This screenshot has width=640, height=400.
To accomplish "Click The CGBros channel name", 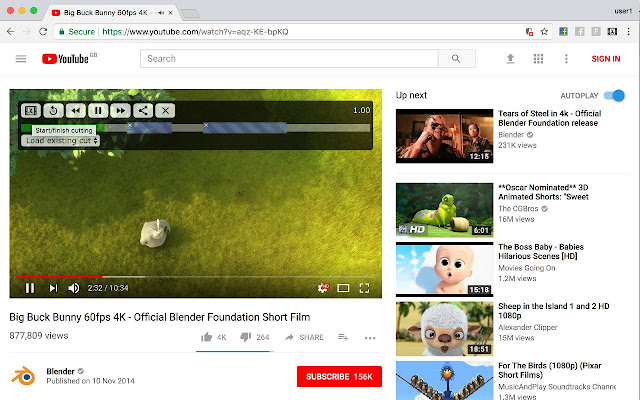I will click(x=518, y=209).
